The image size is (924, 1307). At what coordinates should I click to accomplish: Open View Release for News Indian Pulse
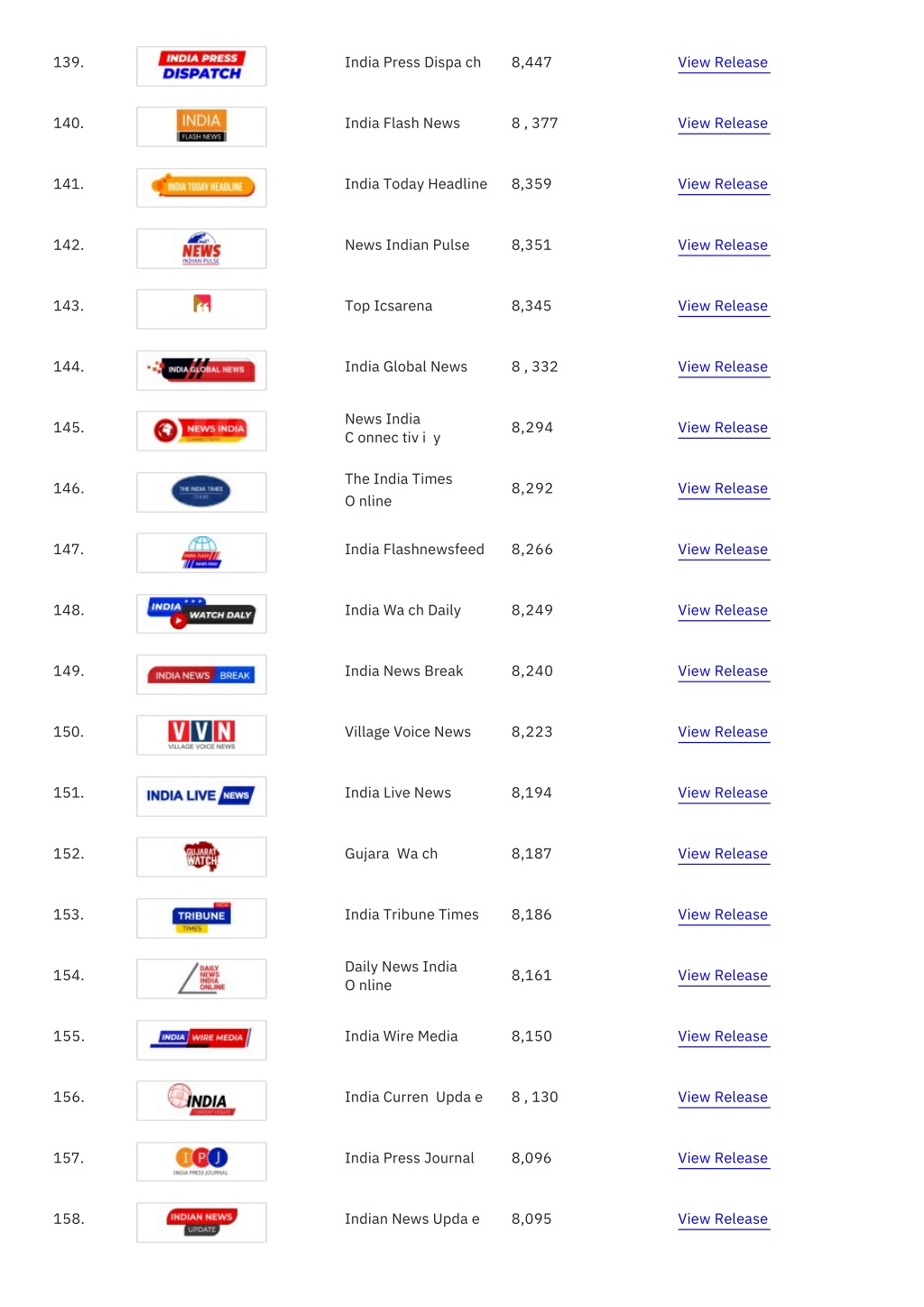pyautogui.click(x=723, y=246)
